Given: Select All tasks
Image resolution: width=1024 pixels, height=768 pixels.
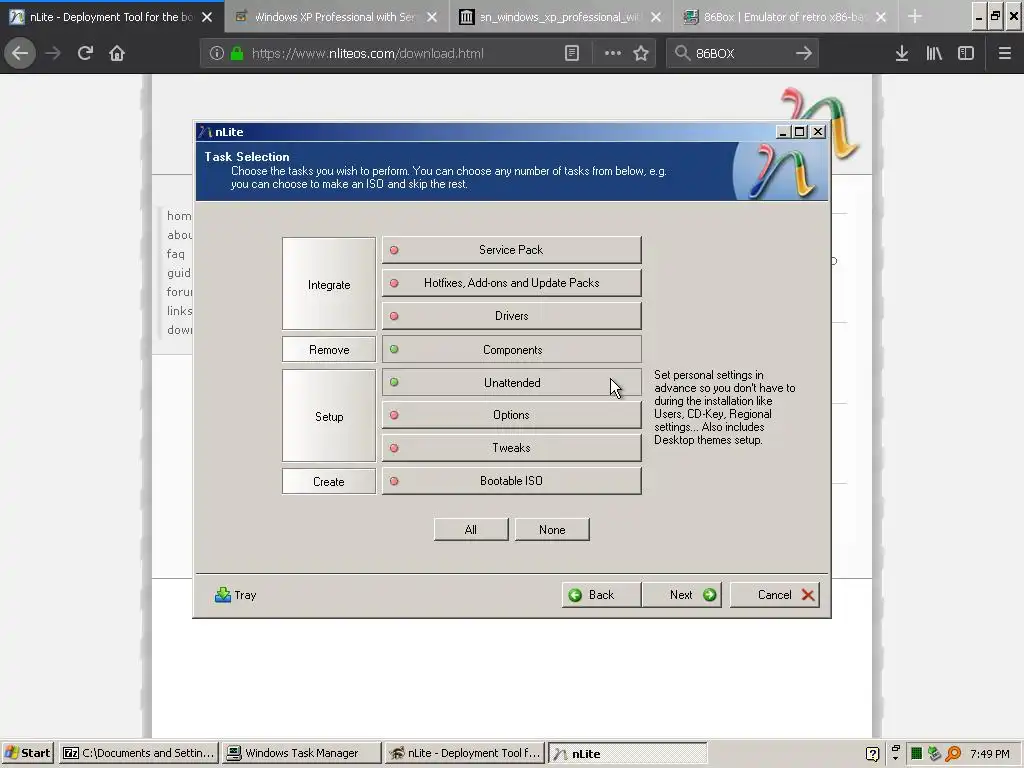Looking at the screenshot, I should (x=471, y=530).
